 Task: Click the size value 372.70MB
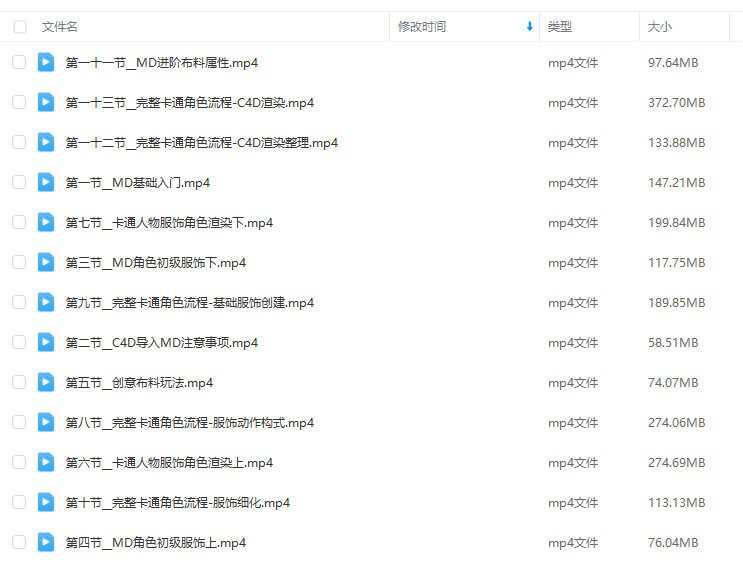[677, 102]
